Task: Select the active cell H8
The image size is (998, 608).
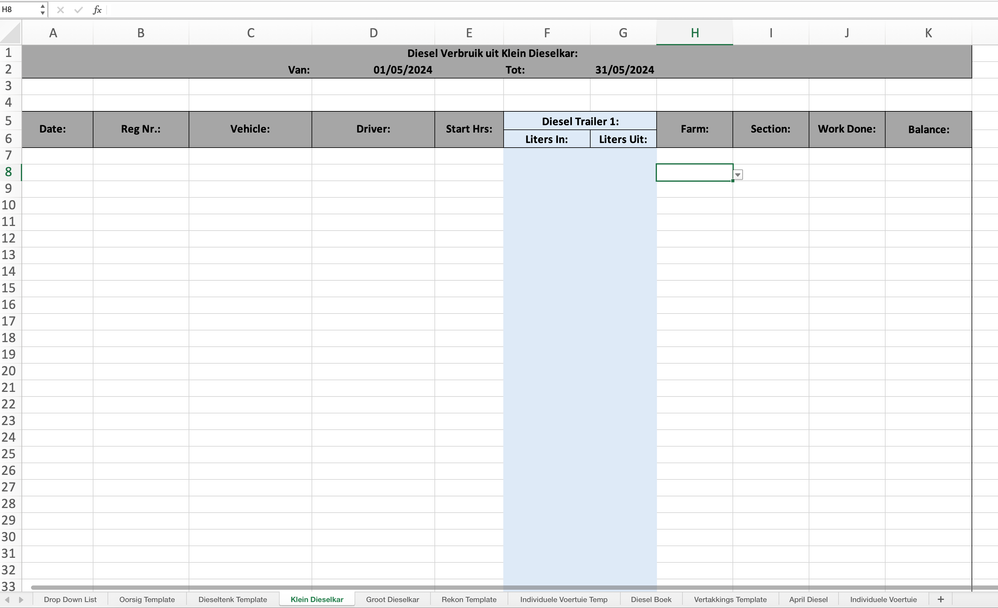Action: pyautogui.click(x=694, y=173)
